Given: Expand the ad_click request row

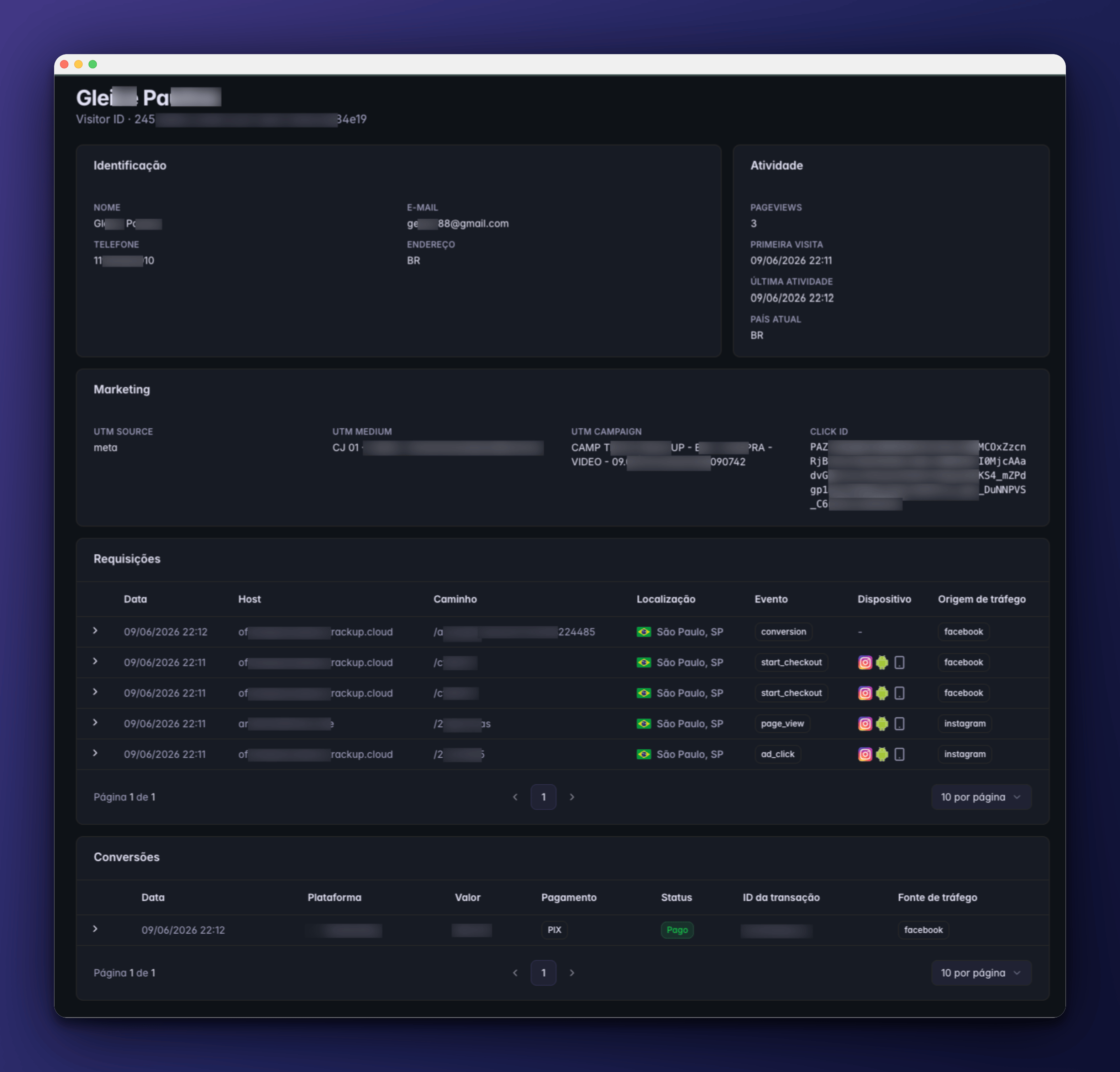Looking at the screenshot, I should (x=95, y=753).
